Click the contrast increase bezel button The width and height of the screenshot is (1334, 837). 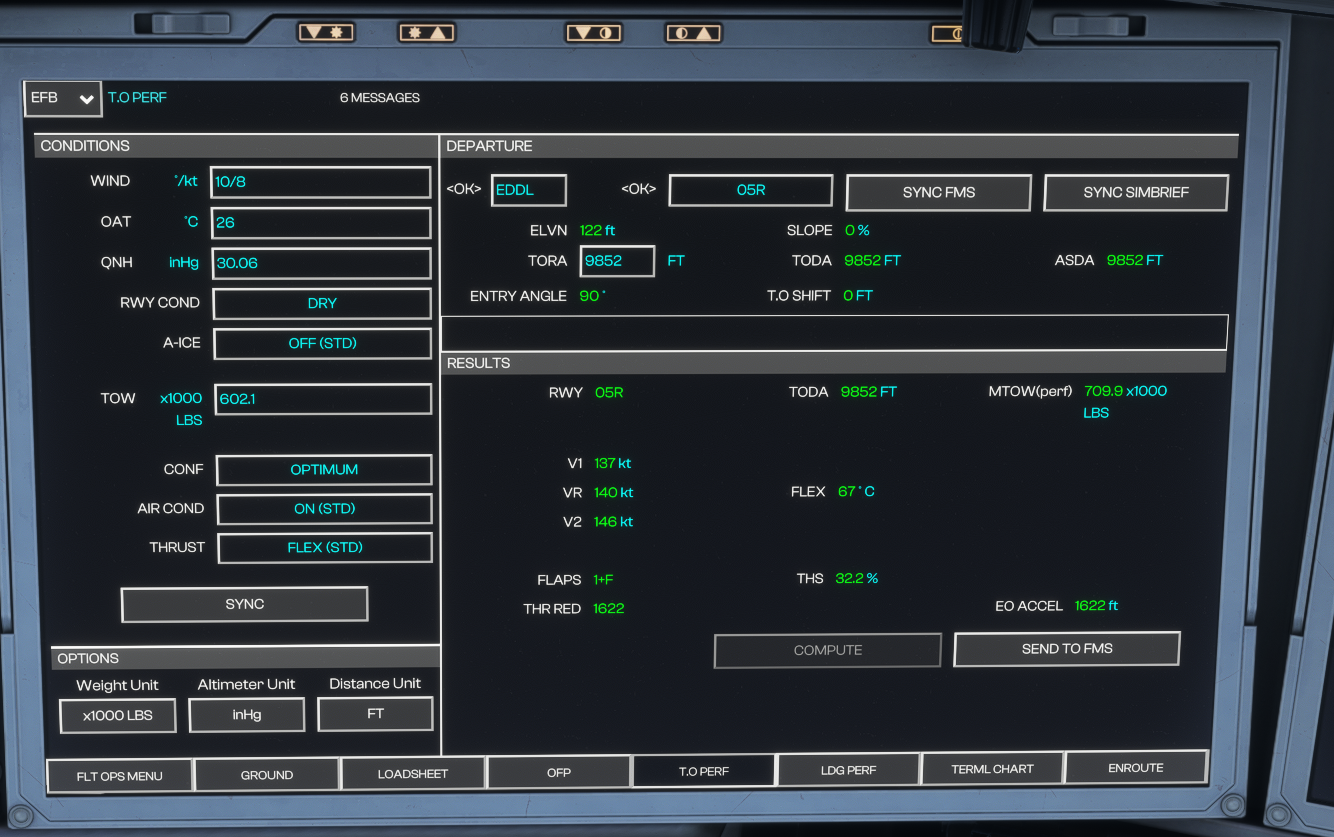tap(693, 33)
